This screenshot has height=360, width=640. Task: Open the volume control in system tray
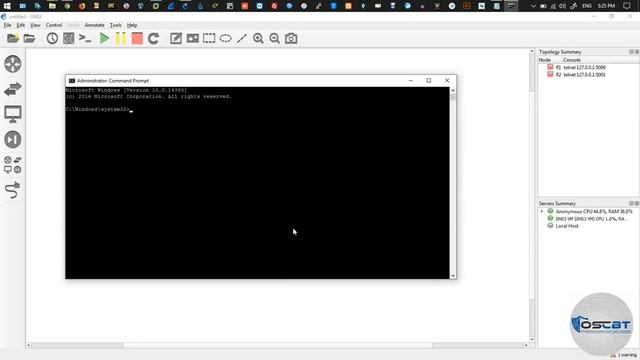pos(563,6)
